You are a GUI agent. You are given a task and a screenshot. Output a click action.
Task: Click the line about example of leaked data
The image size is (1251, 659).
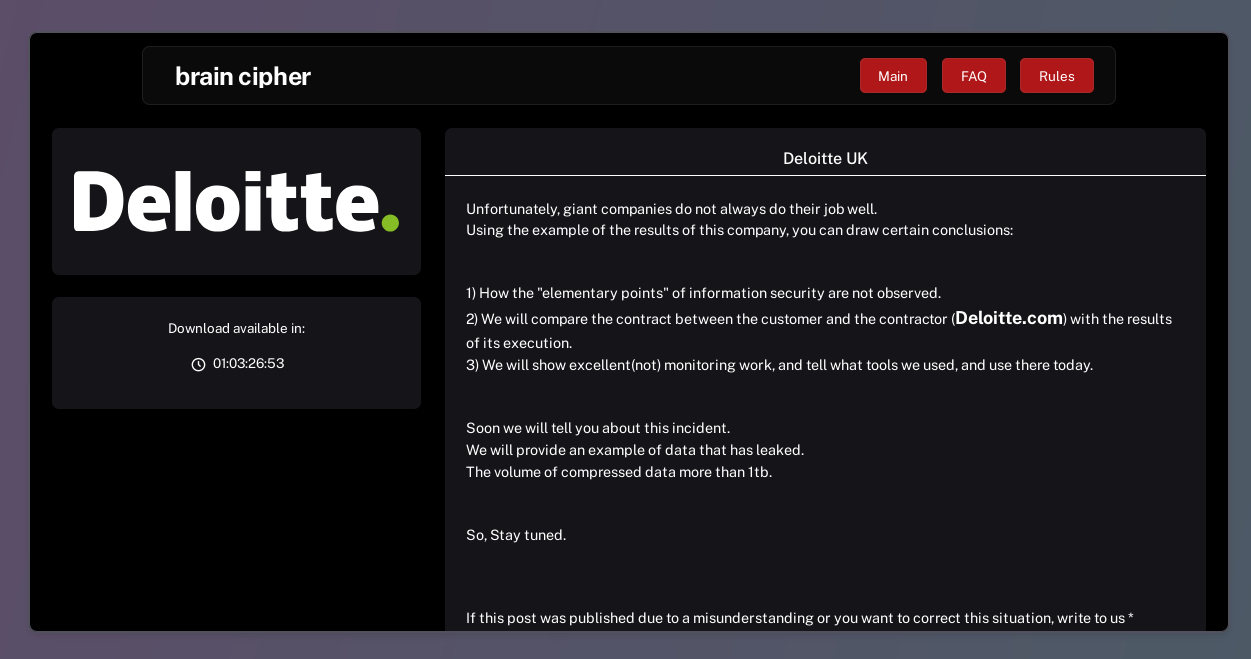pyautogui.click(x=635, y=450)
